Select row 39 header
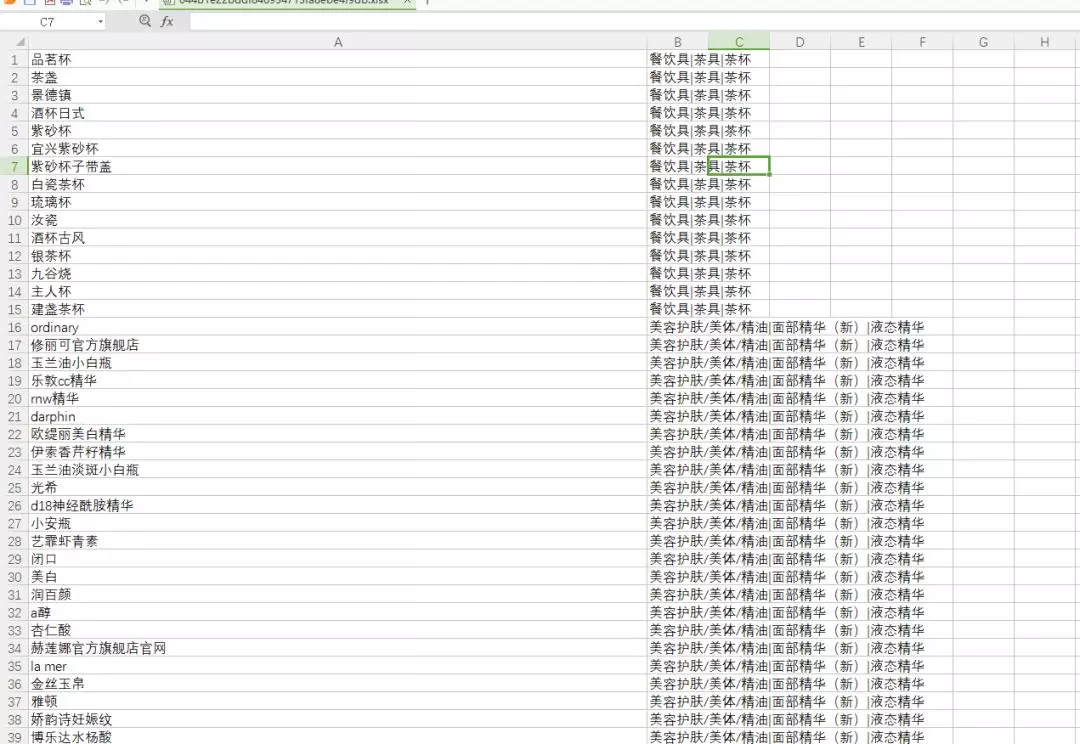The height and width of the screenshot is (744, 1080). (x=14, y=736)
